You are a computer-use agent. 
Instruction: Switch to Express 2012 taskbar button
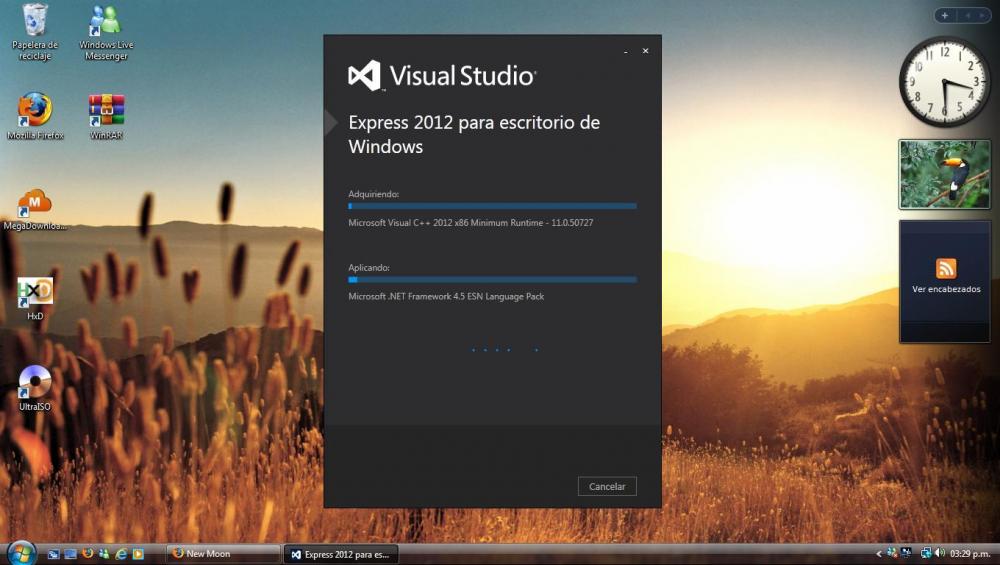(341, 554)
